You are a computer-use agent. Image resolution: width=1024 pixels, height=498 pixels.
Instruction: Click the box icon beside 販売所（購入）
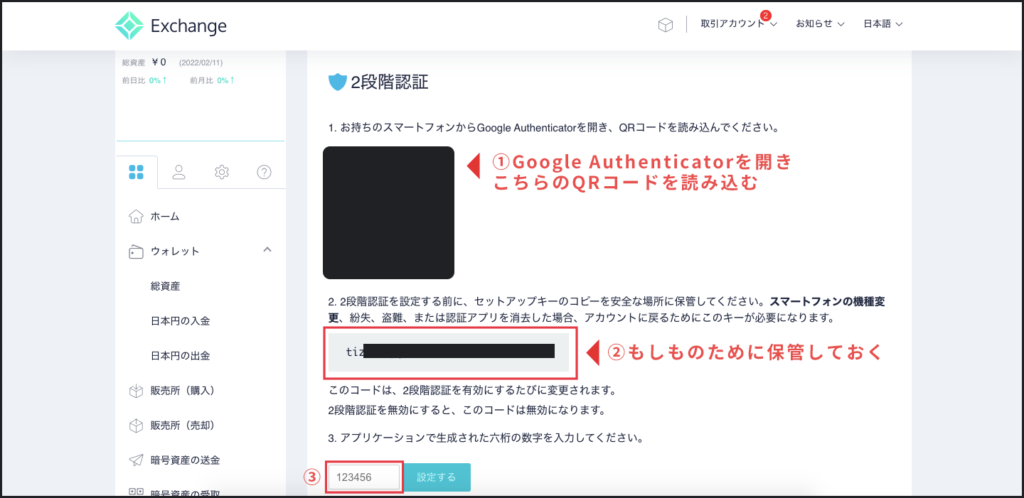(x=136, y=390)
